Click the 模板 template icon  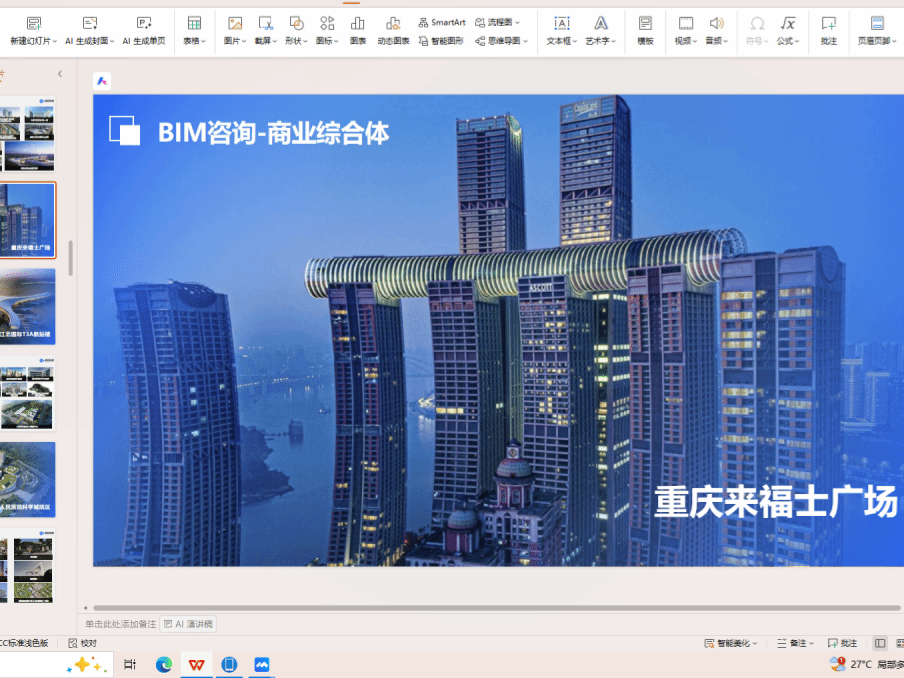(645, 23)
